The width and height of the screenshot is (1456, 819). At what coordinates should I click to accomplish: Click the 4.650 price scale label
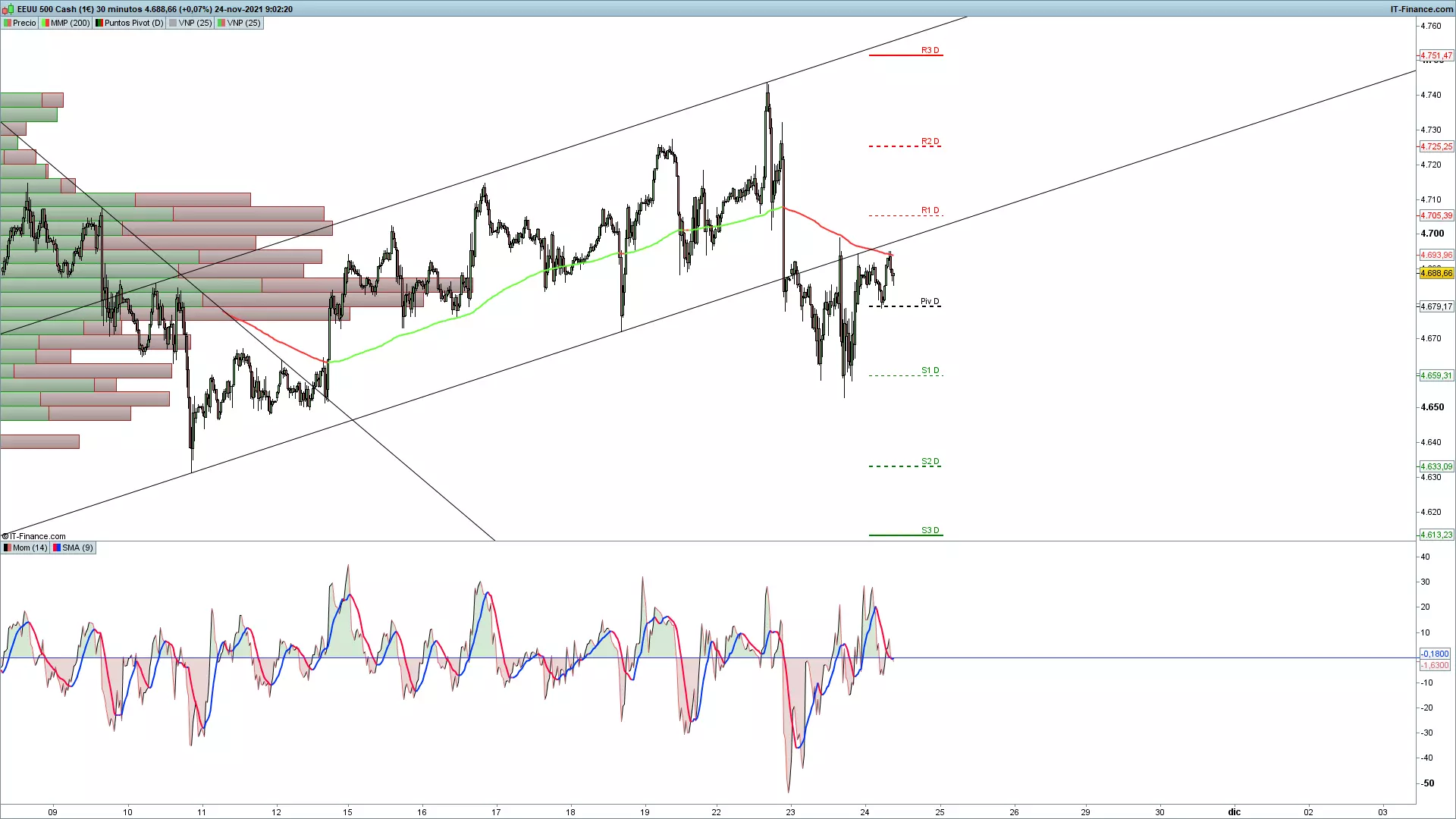1432,407
